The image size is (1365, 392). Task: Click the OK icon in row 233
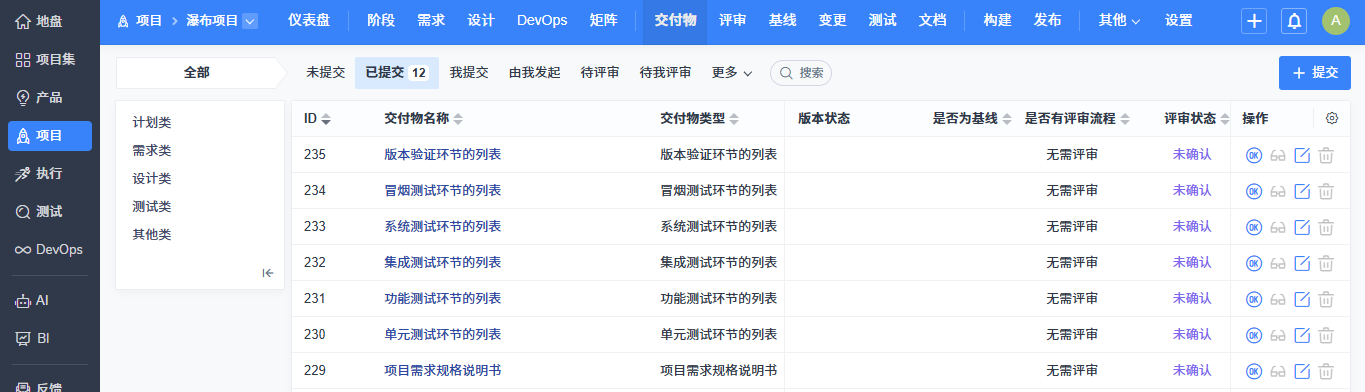[x=1254, y=227]
